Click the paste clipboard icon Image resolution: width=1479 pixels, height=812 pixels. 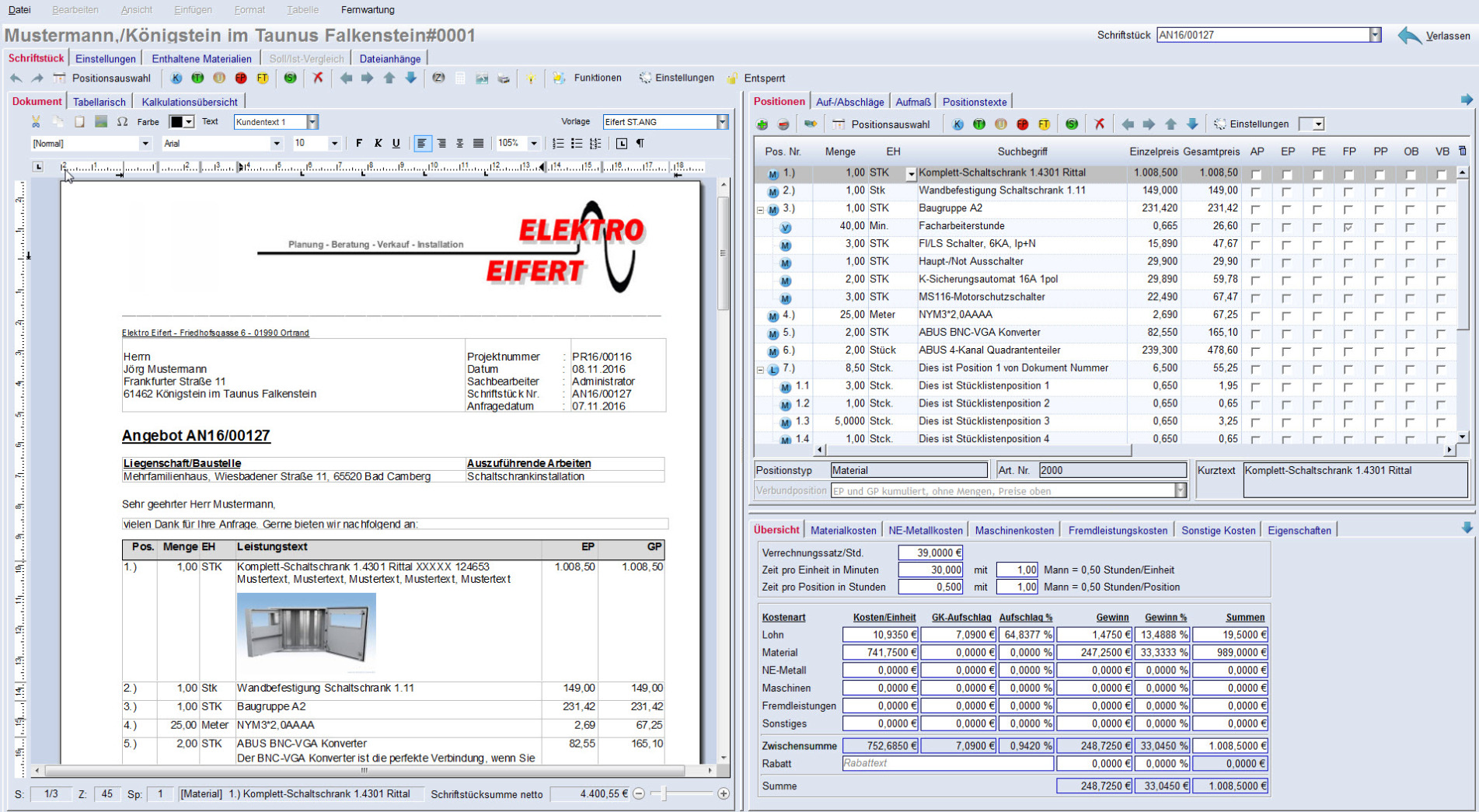pyautogui.click(x=79, y=122)
